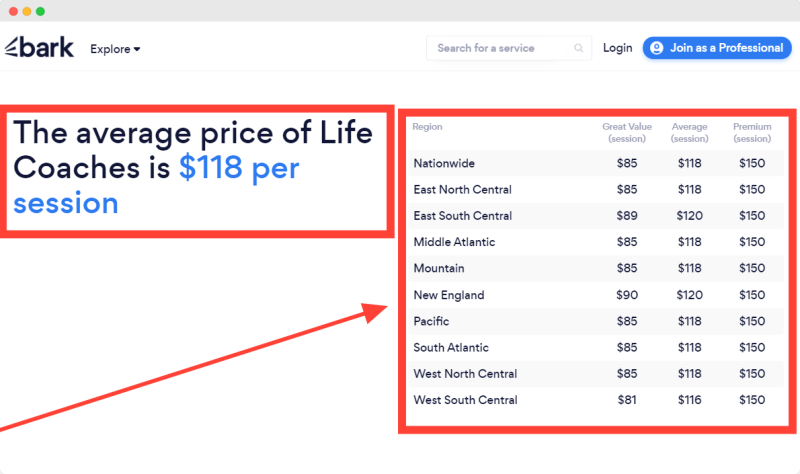Click the Great Value column header
The width and height of the screenshot is (800, 474).
627,133
